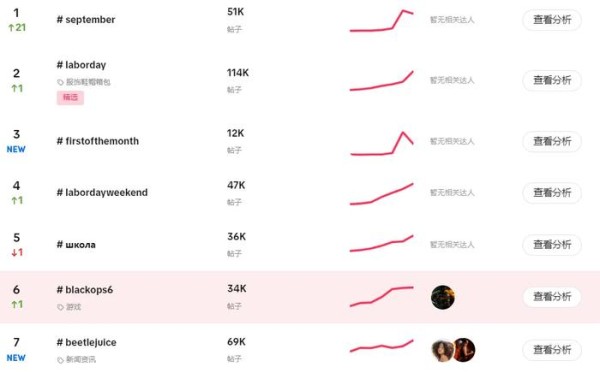Open analysis for #школа hashtag
The height and width of the screenshot is (373, 600).
(552, 244)
